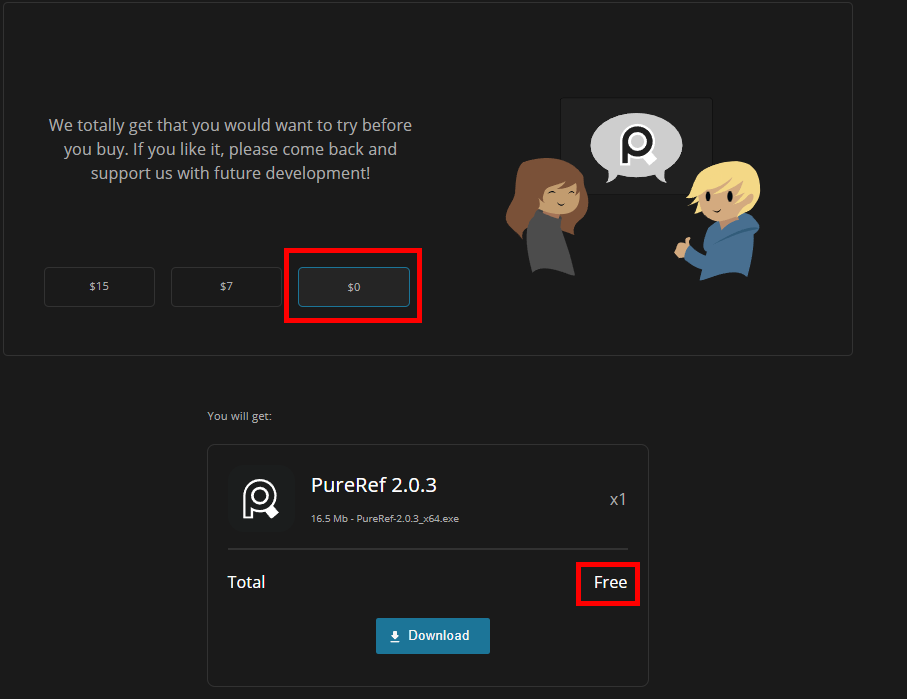Click the Total label
907x699 pixels.
click(246, 582)
